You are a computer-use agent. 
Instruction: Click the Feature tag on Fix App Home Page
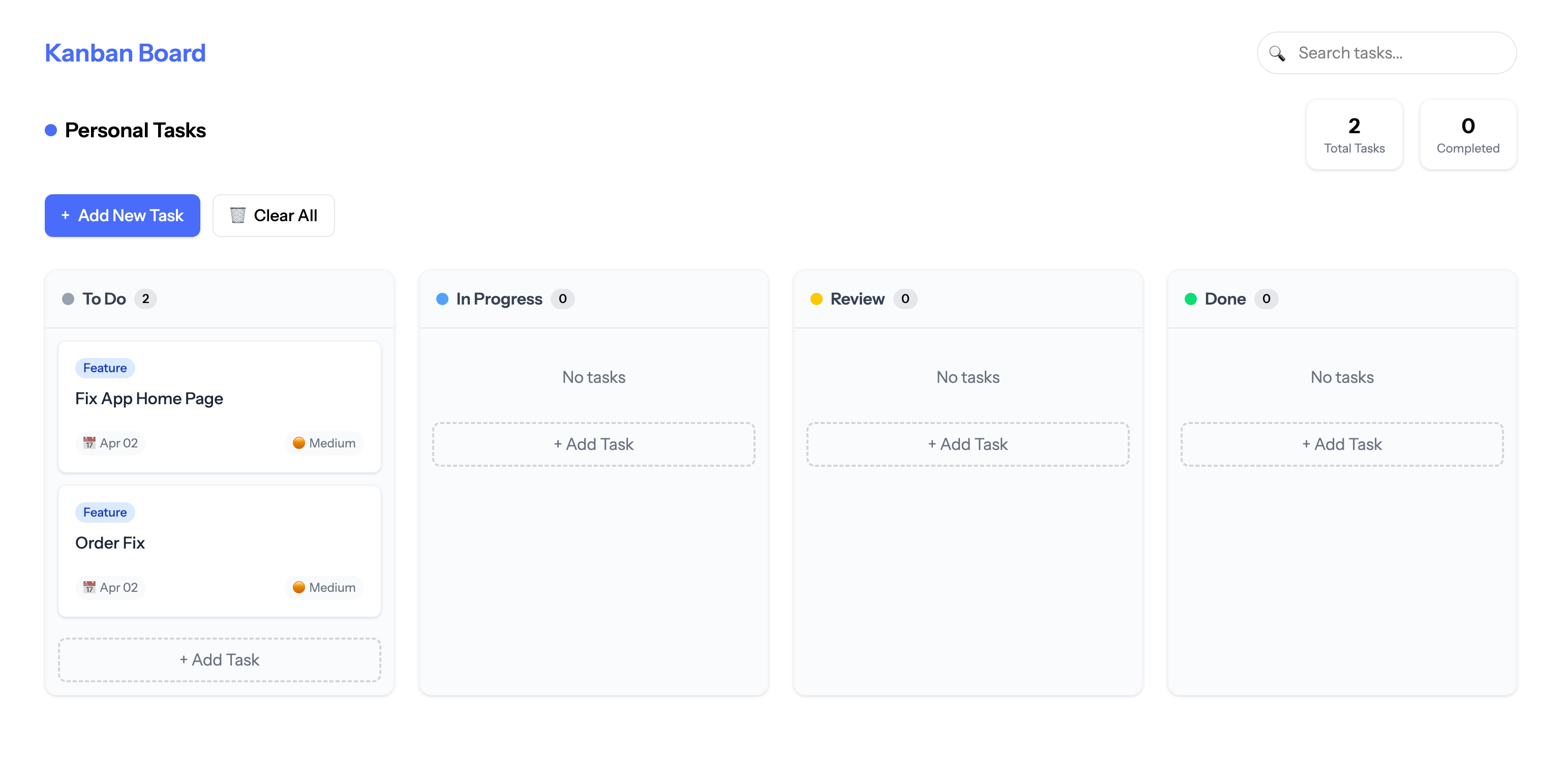tap(104, 368)
